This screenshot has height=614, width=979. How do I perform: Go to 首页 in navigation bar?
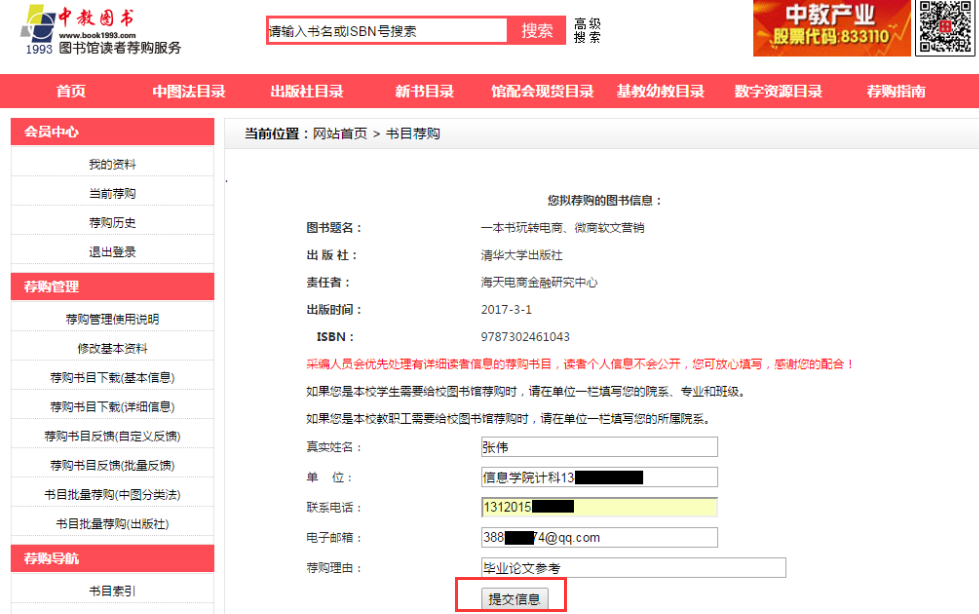[x=71, y=91]
